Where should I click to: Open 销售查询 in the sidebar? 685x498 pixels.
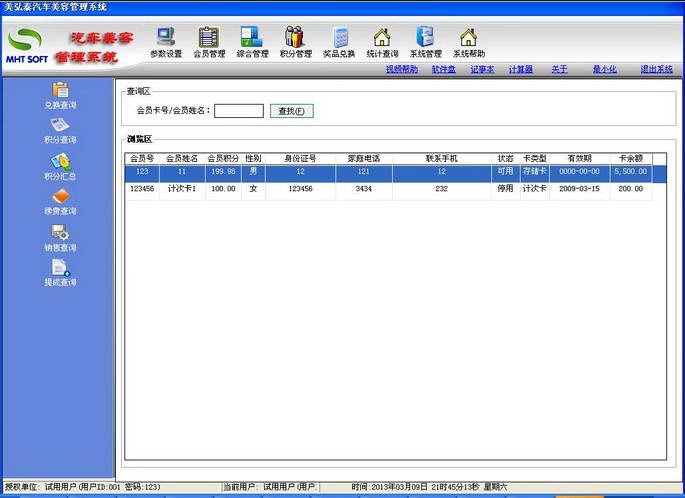pos(60,238)
